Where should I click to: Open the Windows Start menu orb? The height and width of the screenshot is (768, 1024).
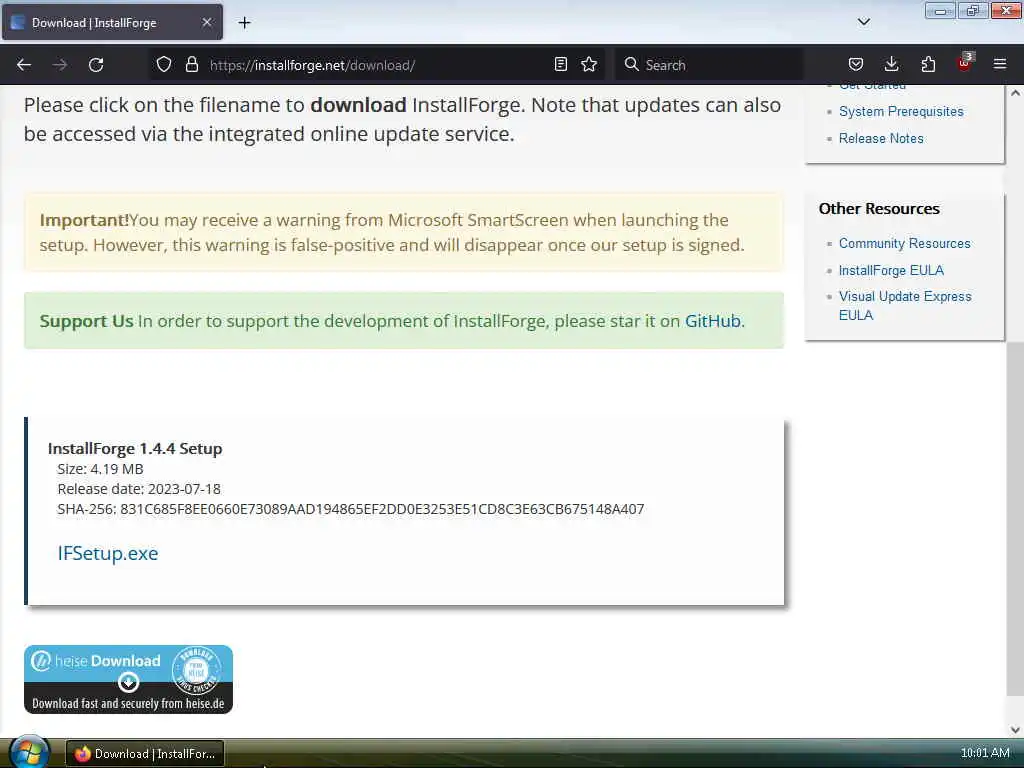[x=28, y=752]
